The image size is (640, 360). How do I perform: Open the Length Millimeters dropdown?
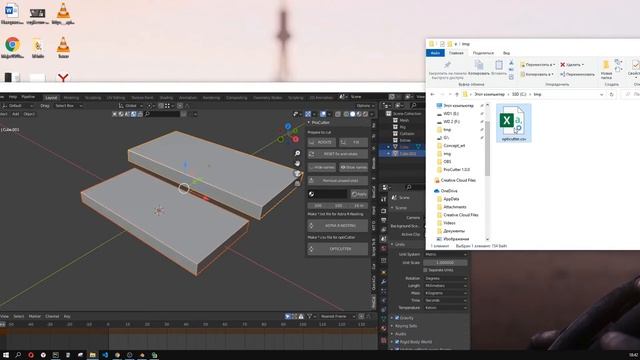point(445,286)
